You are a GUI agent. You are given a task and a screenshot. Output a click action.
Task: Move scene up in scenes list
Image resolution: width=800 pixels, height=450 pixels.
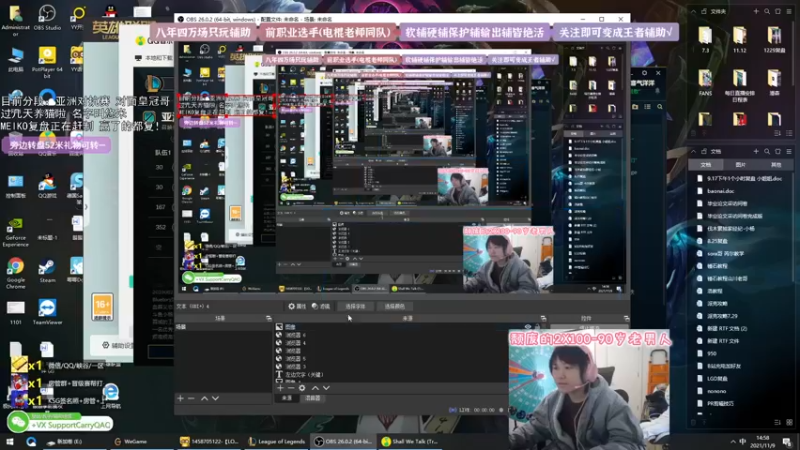(x=204, y=398)
